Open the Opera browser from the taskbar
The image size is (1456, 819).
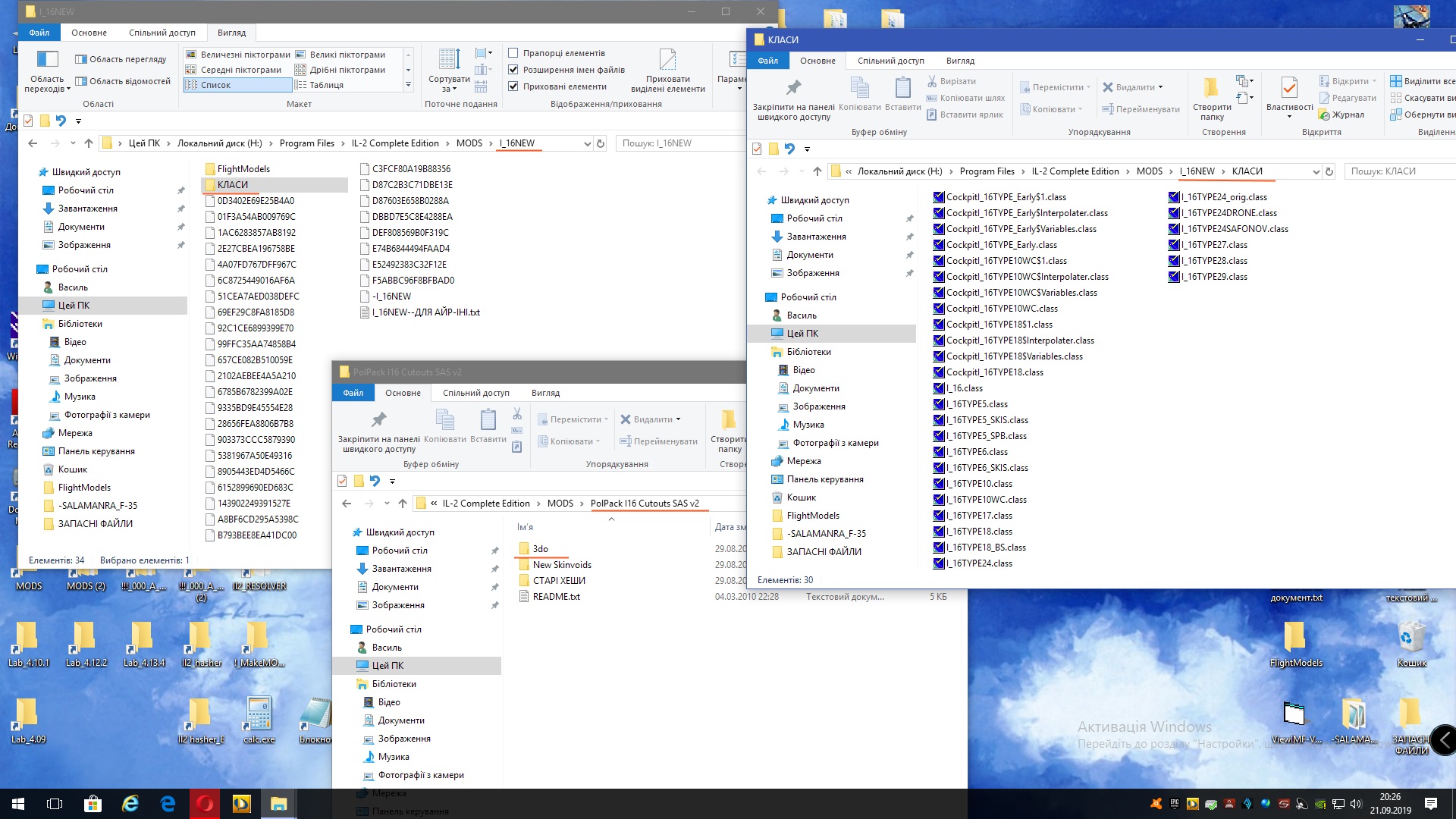click(x=205, y=803)
